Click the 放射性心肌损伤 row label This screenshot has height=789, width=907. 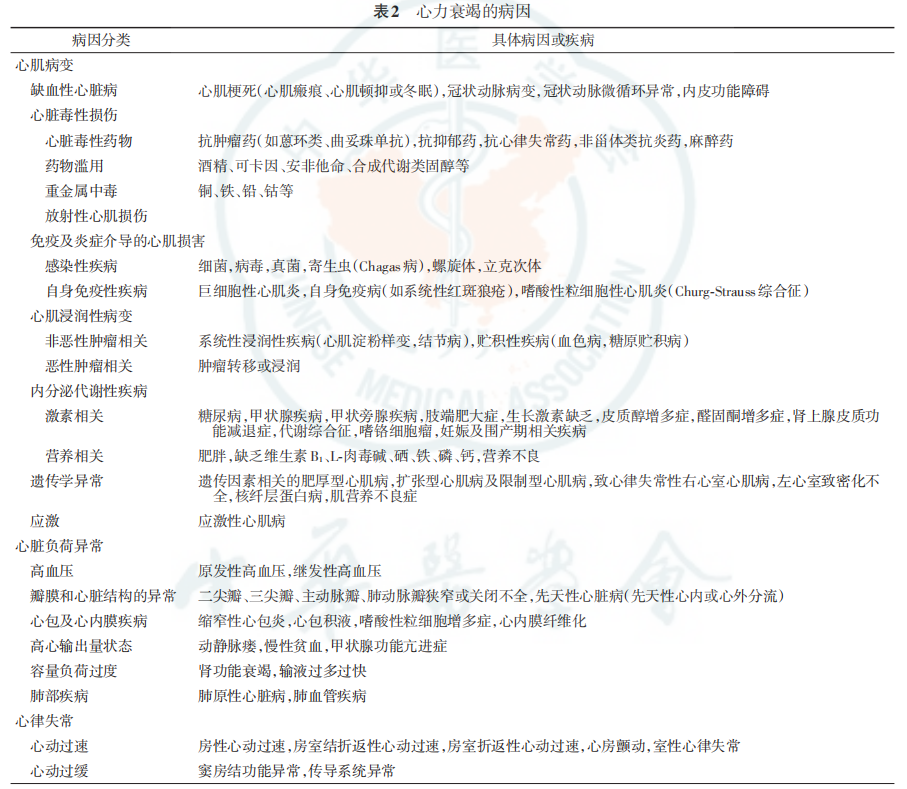click(x=96, y=215)
